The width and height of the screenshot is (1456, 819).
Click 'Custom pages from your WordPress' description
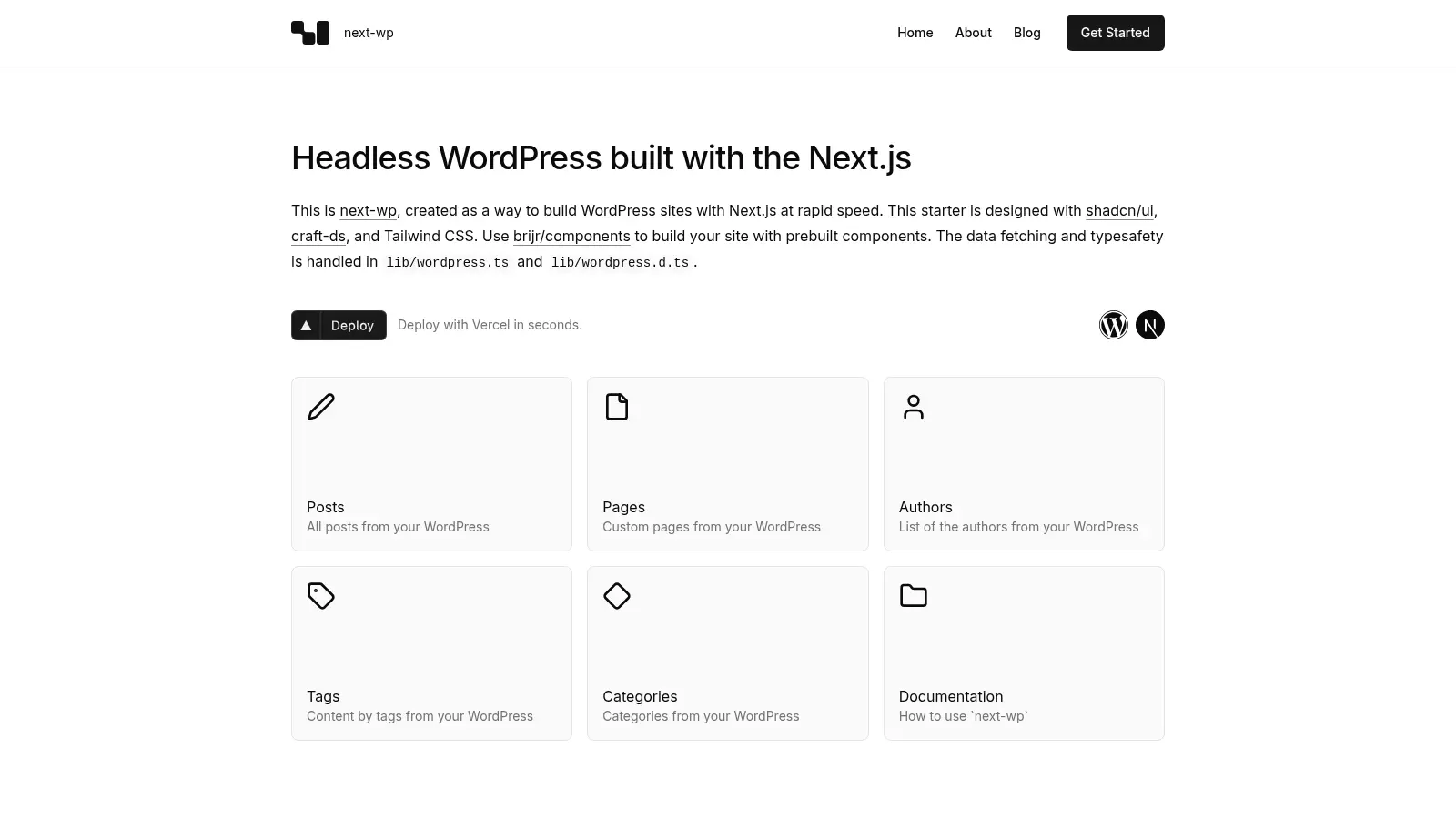click(712, 527)
